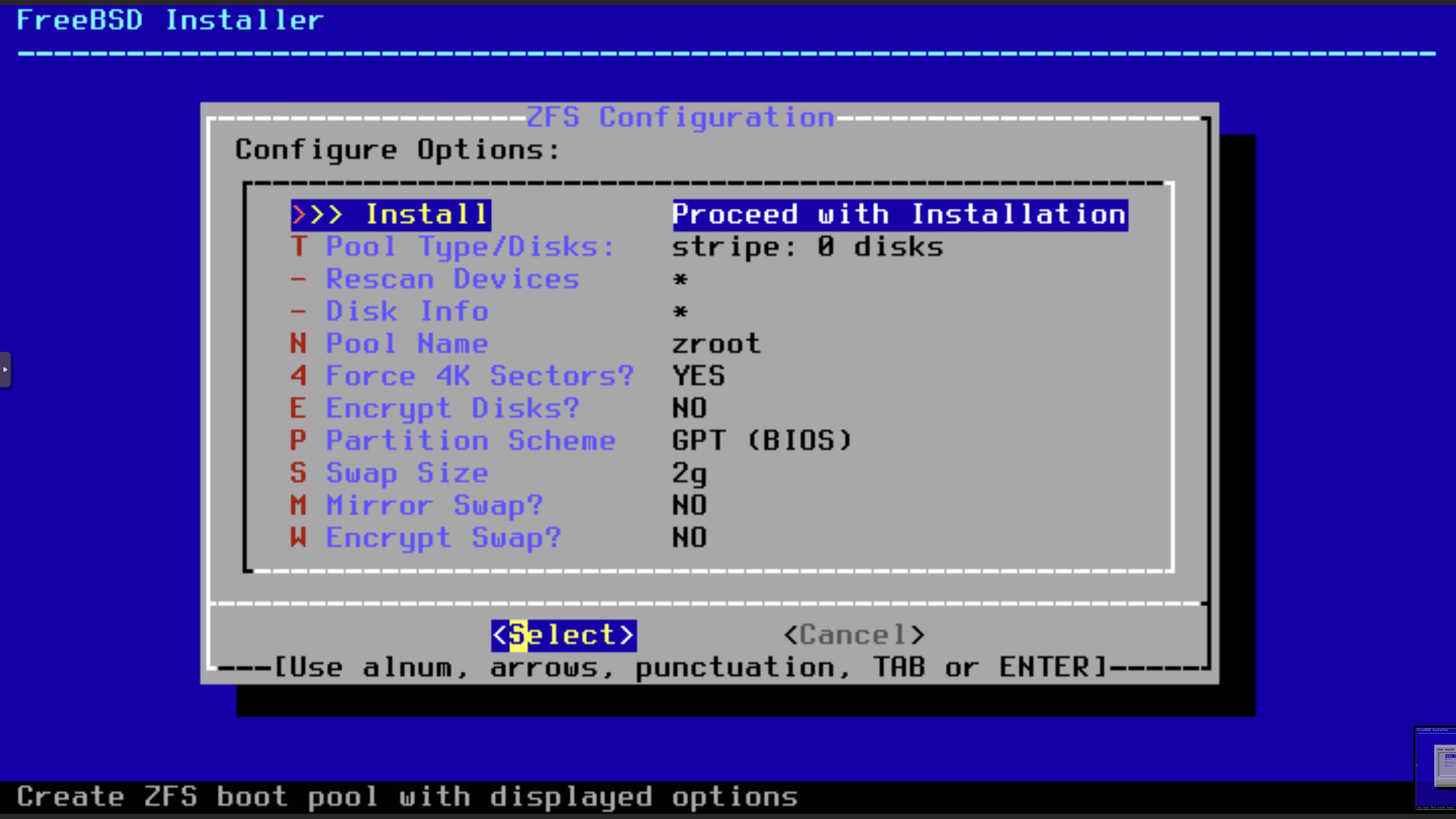Screen dimensions: 1456x819
Task: Click Proceed with Installation highlighted text
Action: click(x=899, y=214)
